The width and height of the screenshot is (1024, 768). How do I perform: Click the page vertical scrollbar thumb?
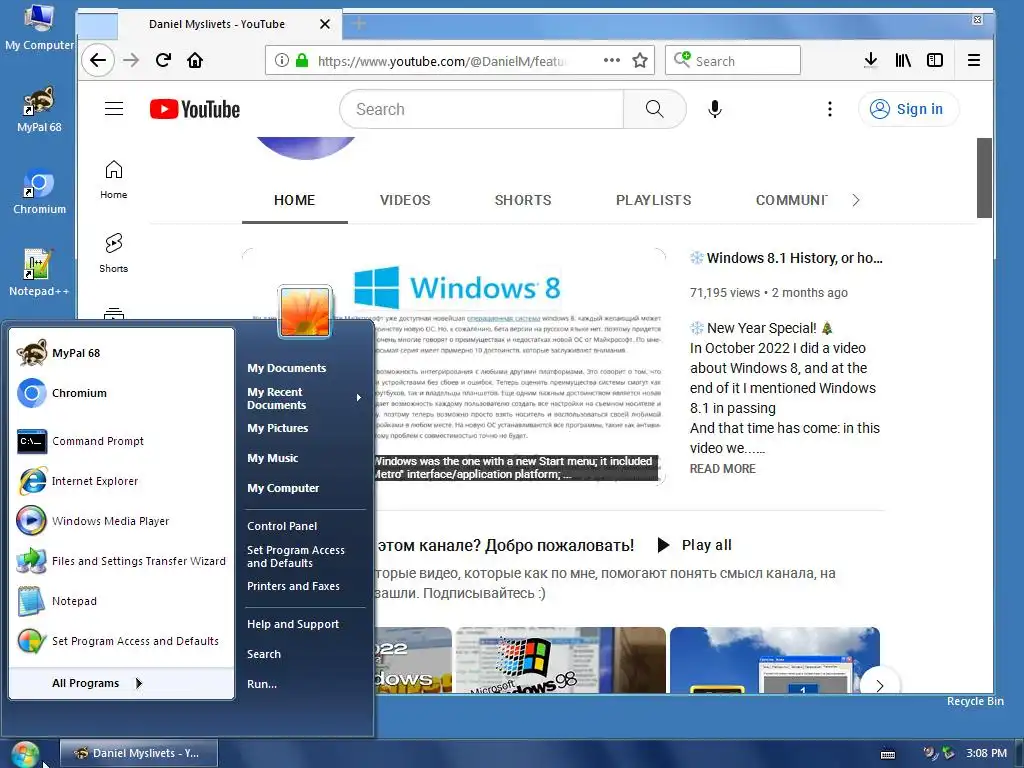tap(984, 178)
